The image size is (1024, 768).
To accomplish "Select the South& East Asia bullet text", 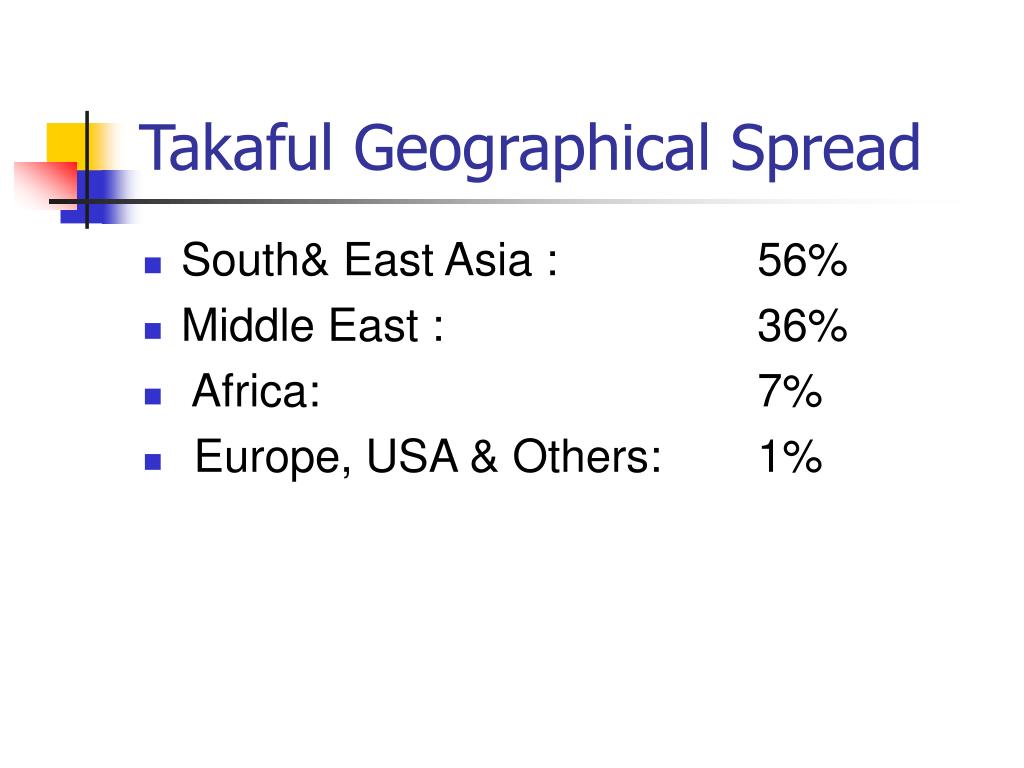I will 370,260.
